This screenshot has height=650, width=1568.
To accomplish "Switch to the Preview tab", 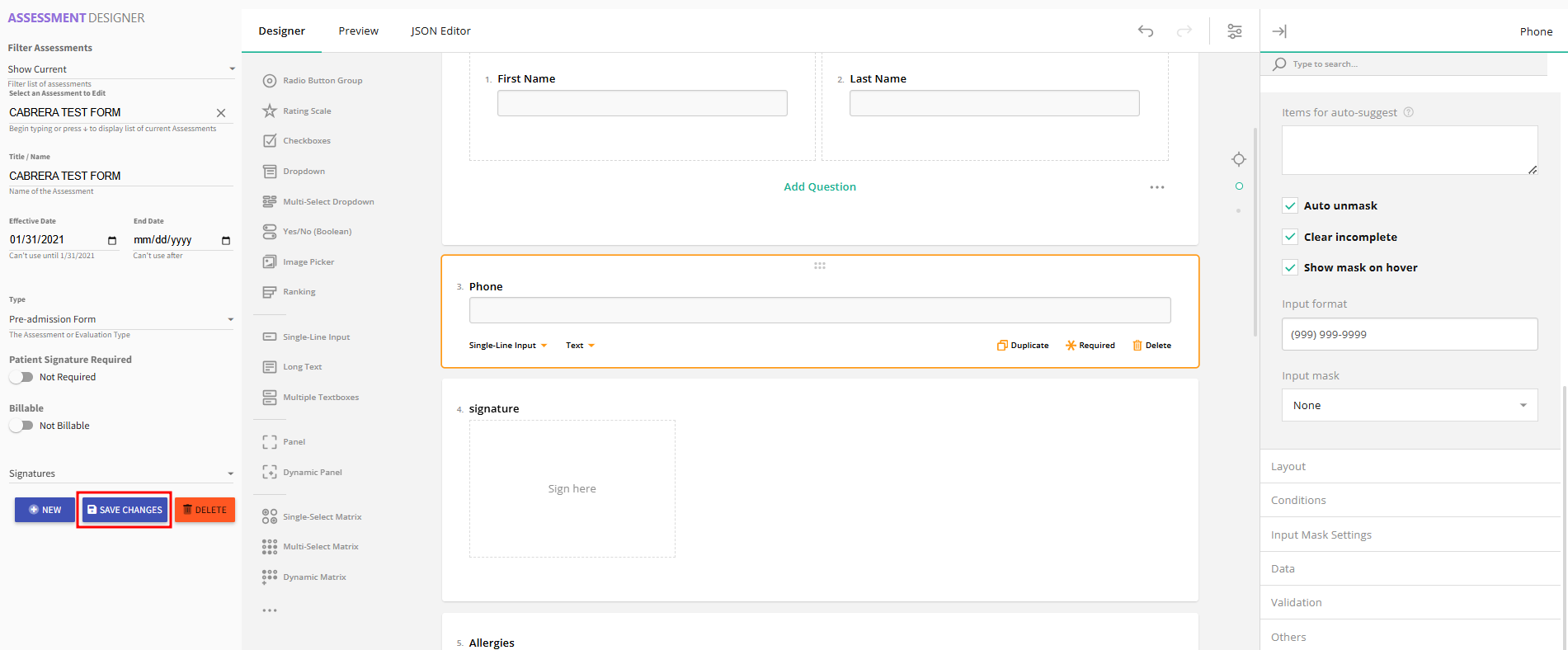I will tap(358, 31).
